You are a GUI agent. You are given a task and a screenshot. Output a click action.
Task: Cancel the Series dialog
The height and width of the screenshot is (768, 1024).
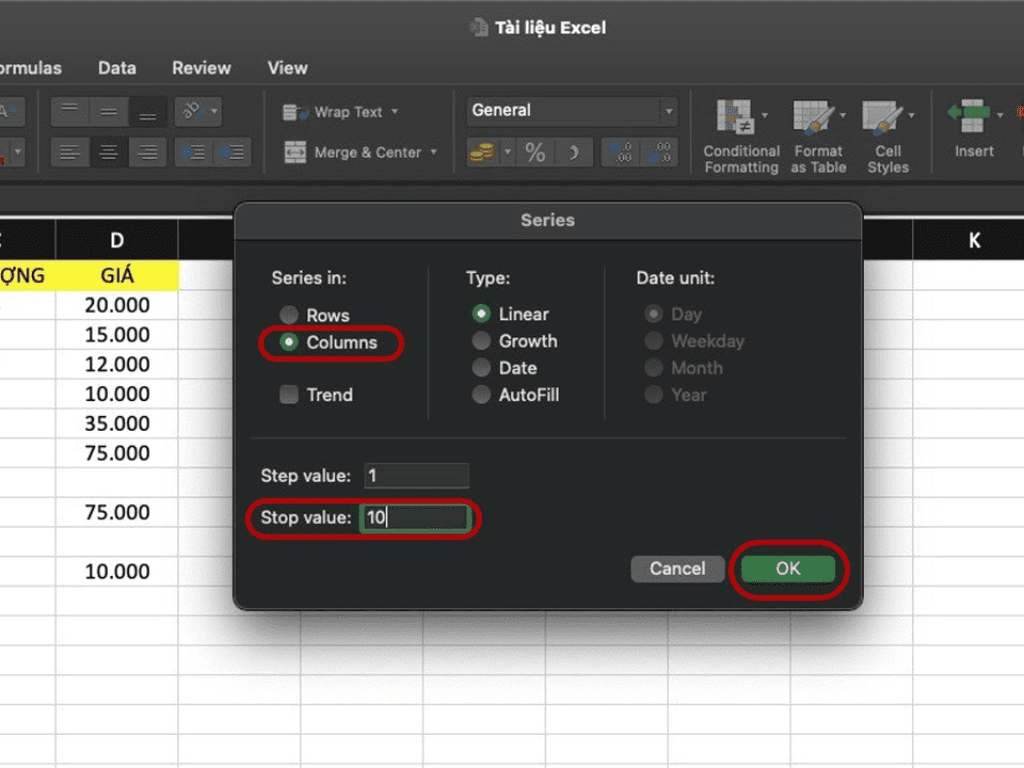[x=677, y=569]
